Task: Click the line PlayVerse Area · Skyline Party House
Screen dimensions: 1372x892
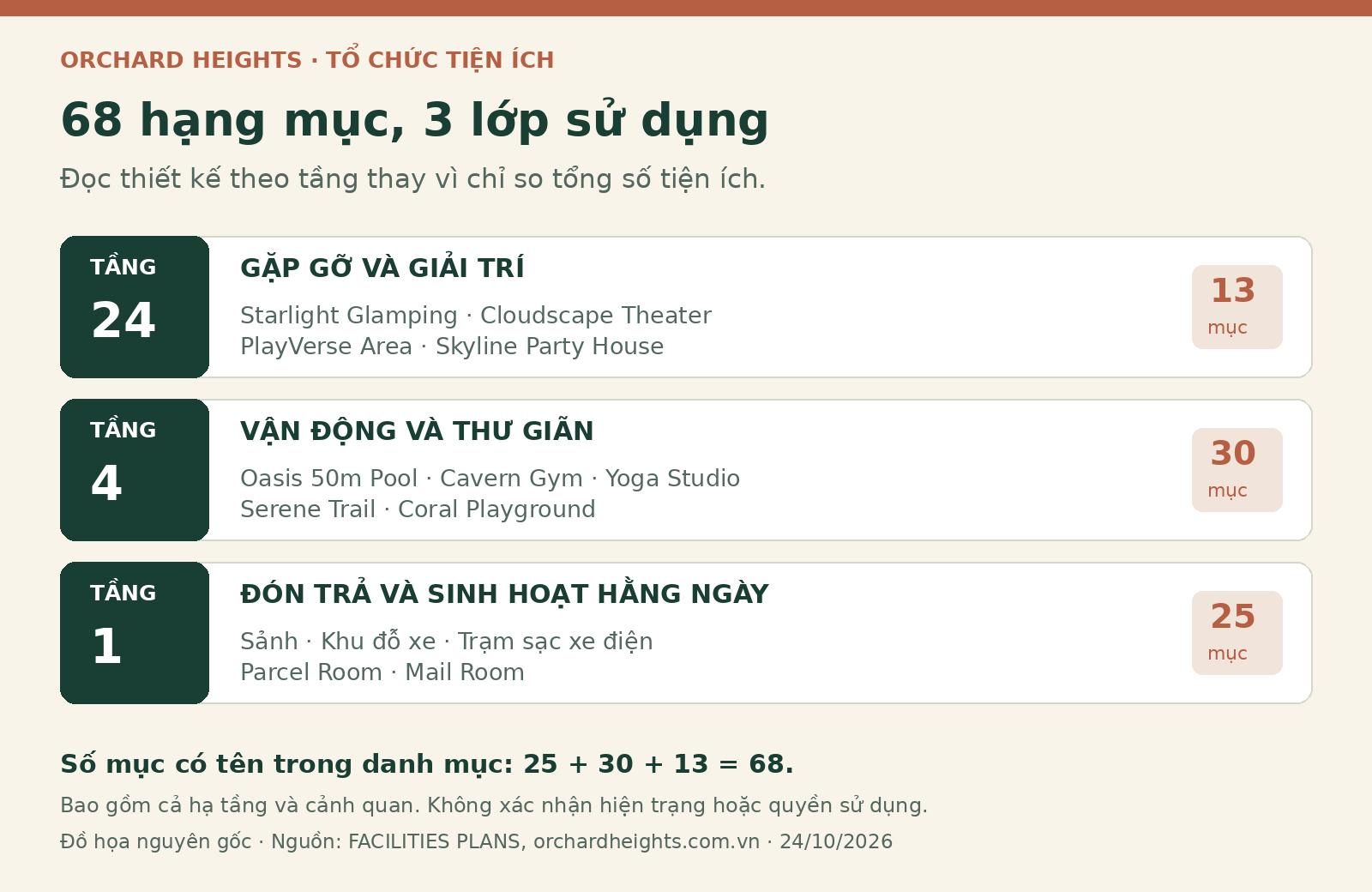Action: (452, 347)
